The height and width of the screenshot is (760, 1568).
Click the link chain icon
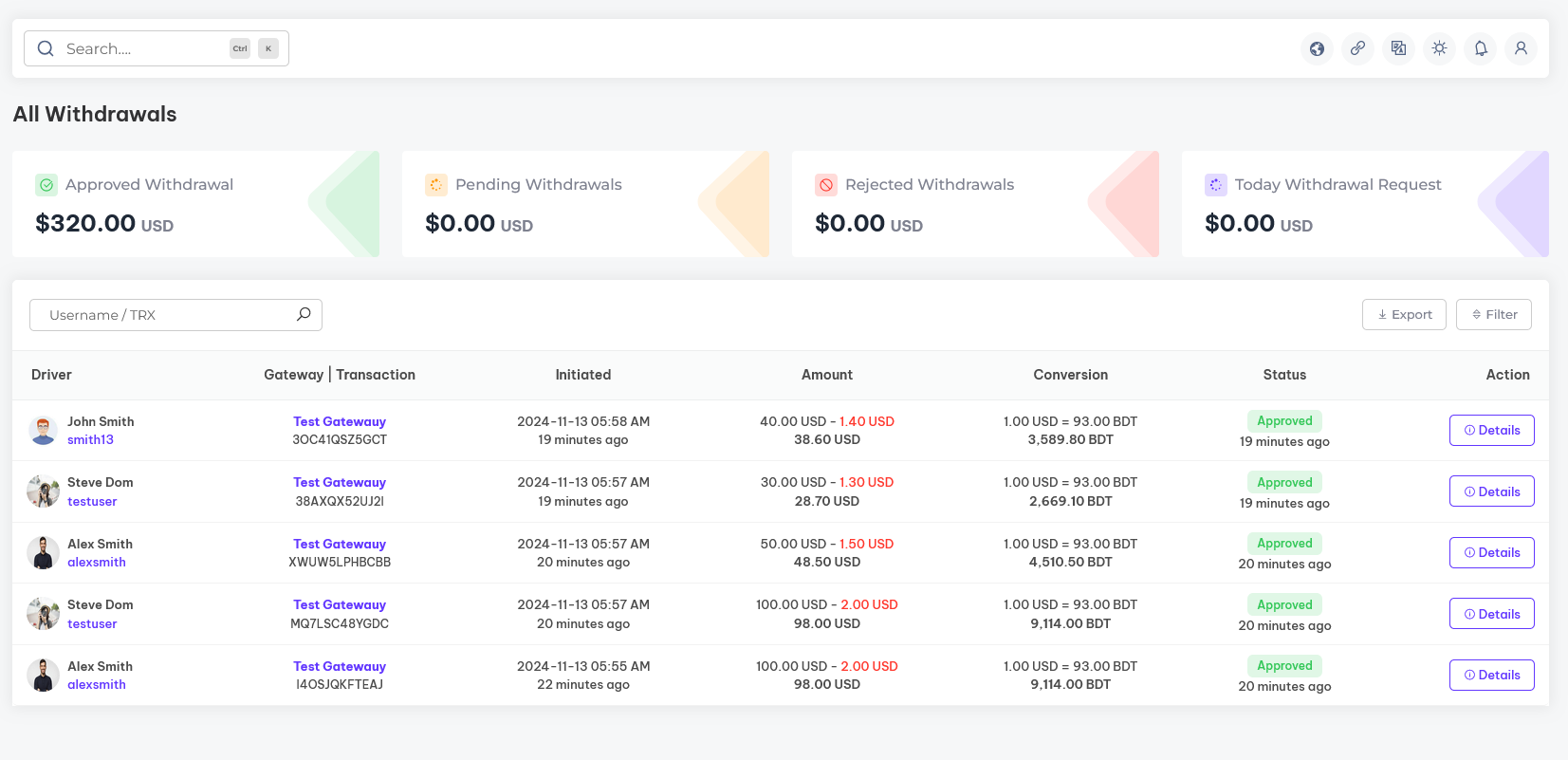coord(1357,48)
